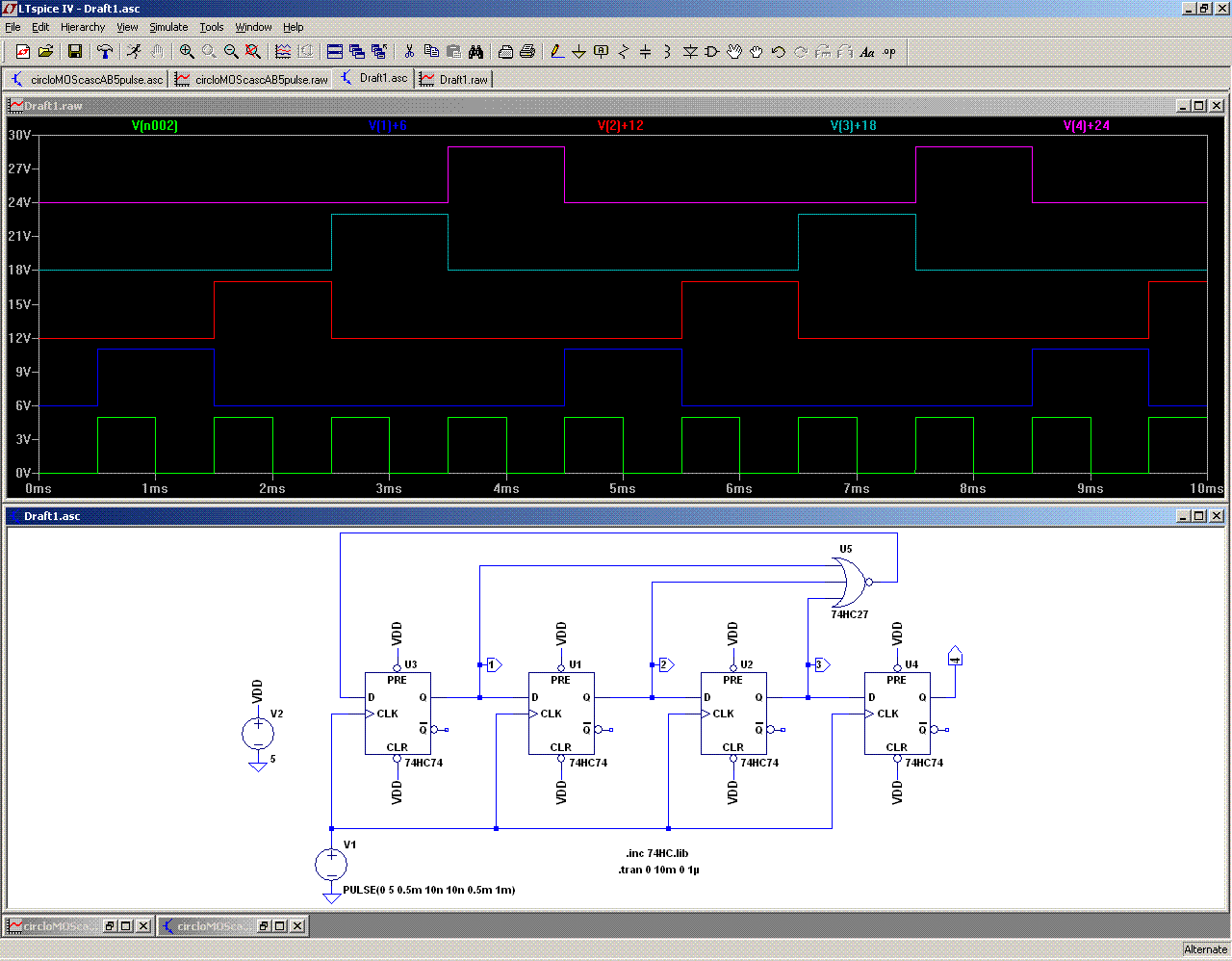
Task: Choose the Place Ground symbol tool
Action: 578,52
